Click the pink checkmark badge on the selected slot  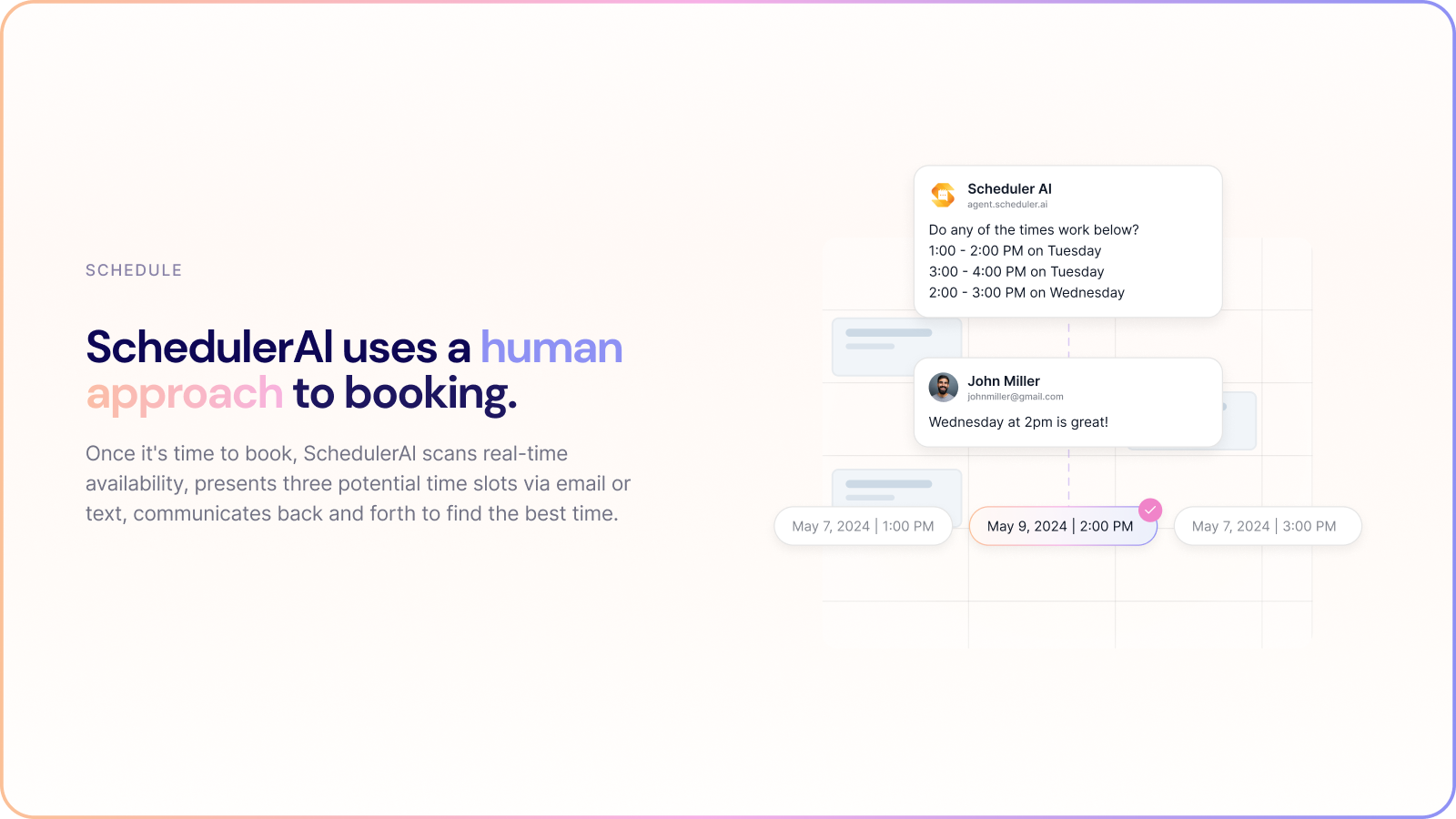(1150, 510)
